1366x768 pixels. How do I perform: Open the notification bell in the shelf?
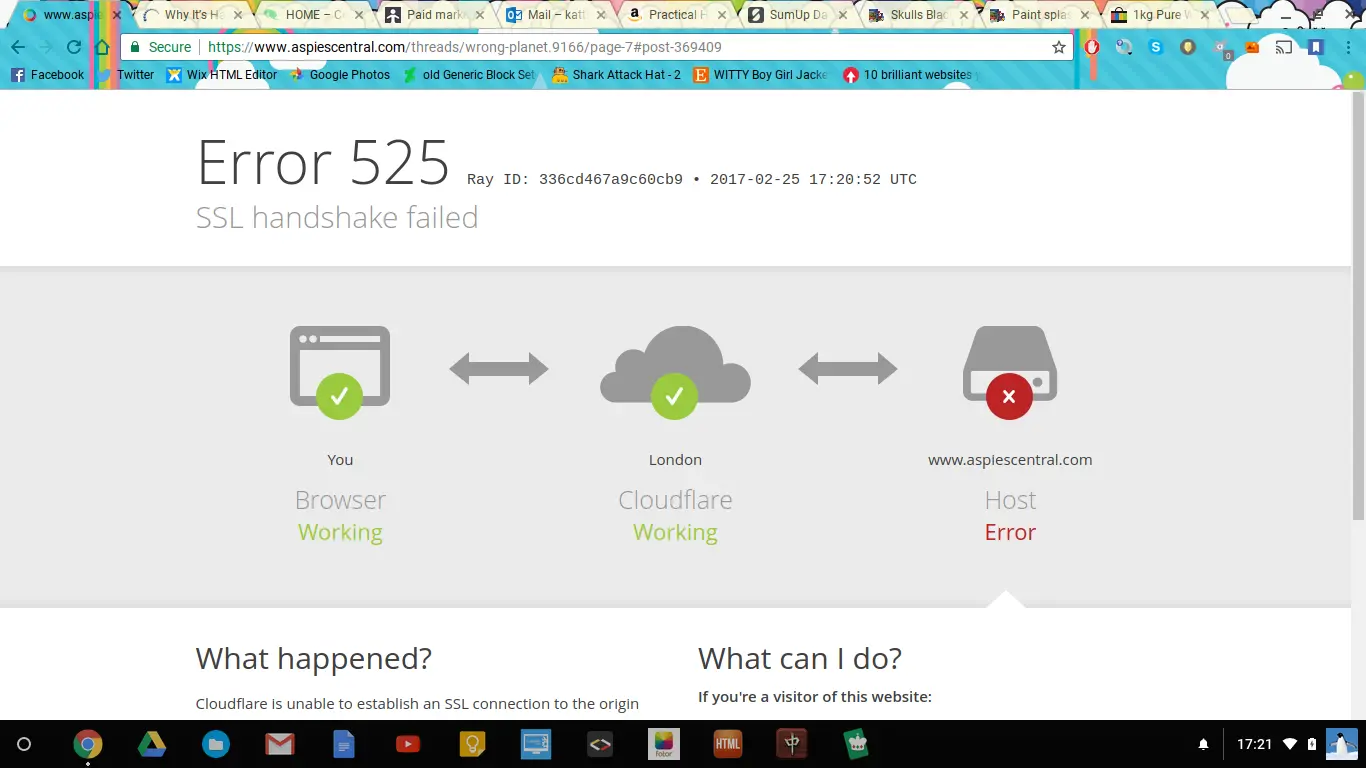click(x=1204, y=744)
